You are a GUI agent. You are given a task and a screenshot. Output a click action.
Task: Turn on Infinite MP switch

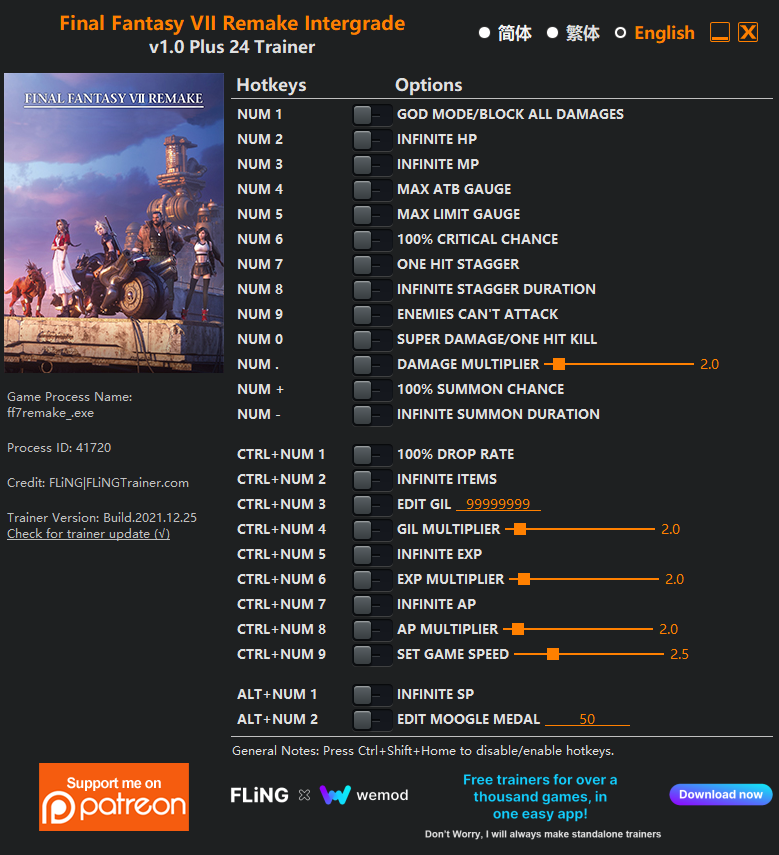pos(372,165)
